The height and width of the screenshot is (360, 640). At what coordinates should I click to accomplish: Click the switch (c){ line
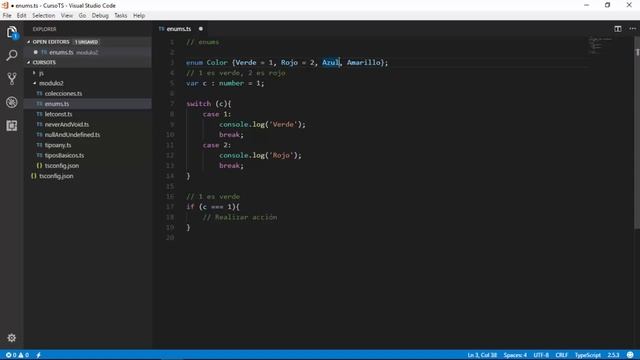(209, 104)
